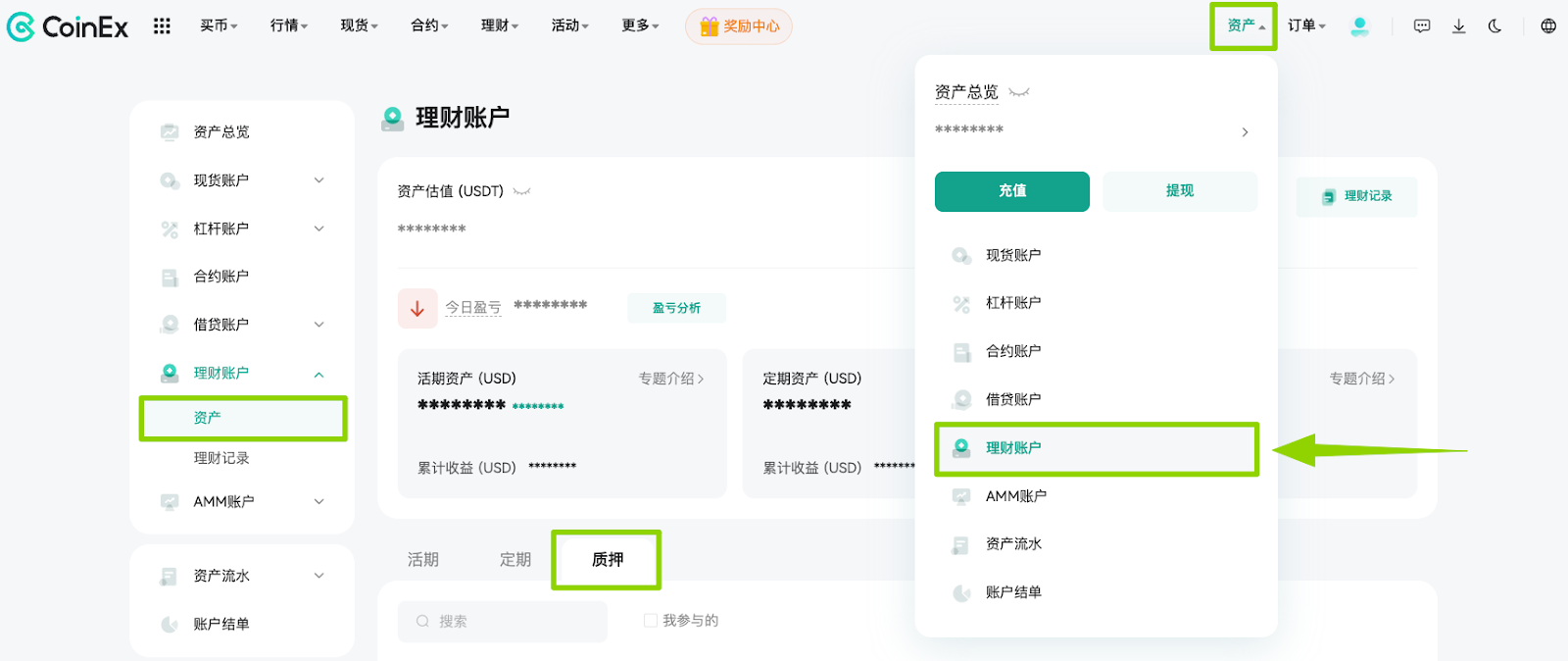Select 理财账户 in the assets dropdown menu

point(1096,448)
